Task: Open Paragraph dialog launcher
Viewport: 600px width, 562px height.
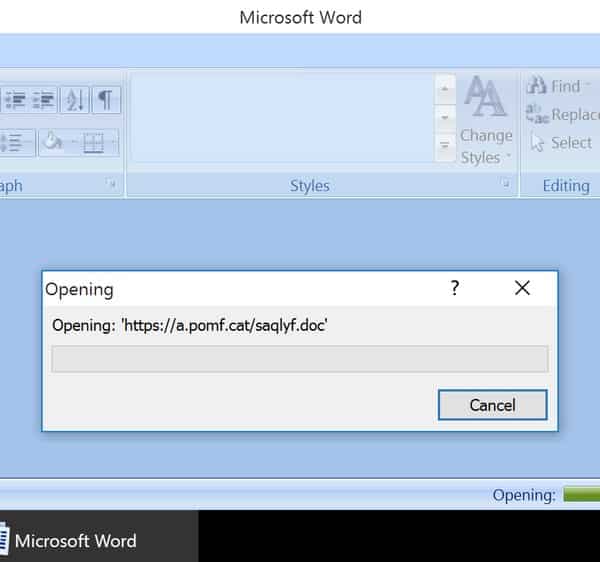Action: 112,185
